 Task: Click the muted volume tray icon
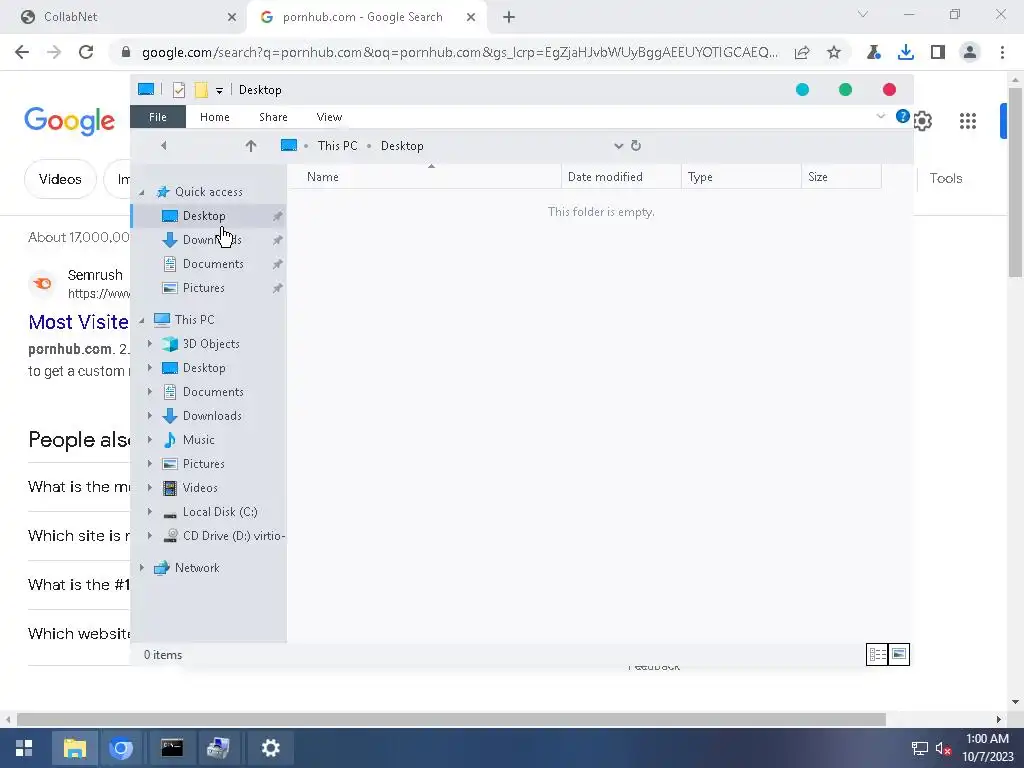coord(943,748)
